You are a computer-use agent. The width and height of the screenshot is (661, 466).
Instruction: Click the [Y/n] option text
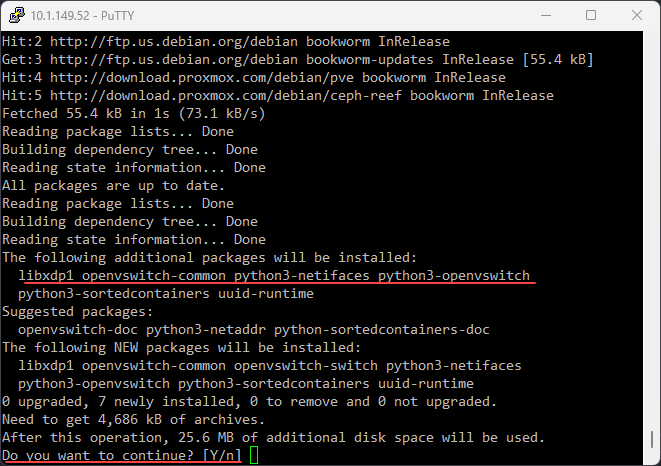(221, 456)
